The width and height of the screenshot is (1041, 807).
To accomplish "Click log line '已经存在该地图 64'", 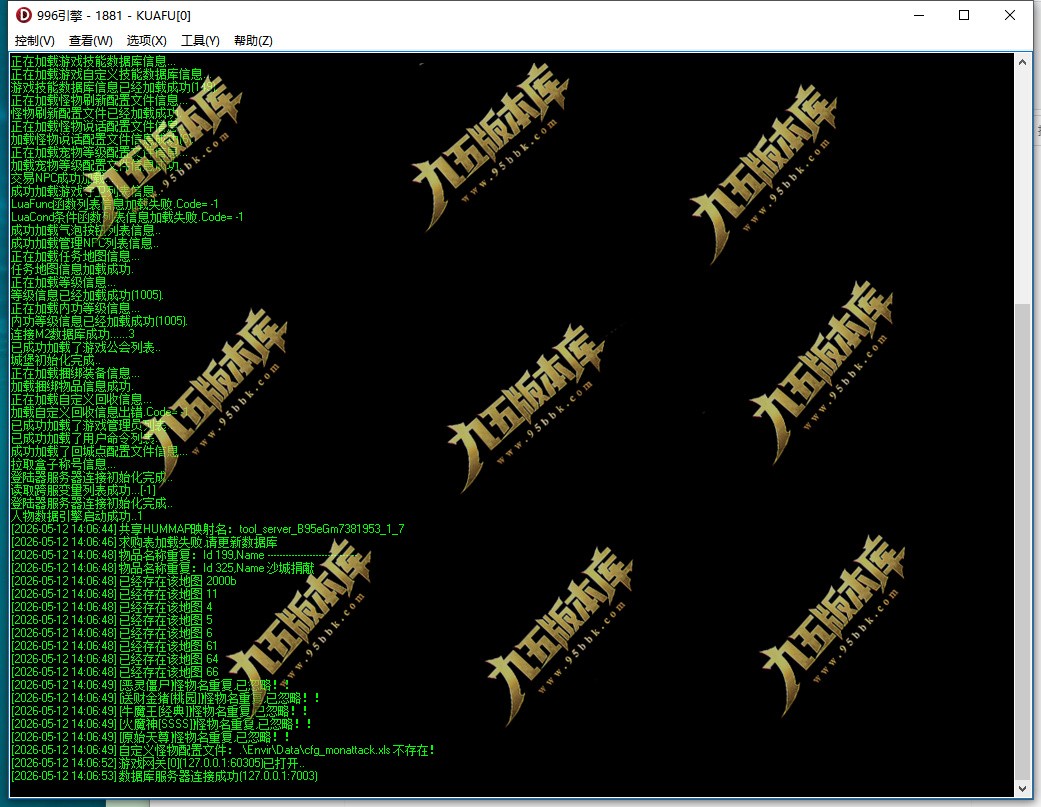I will pos(115,659).
